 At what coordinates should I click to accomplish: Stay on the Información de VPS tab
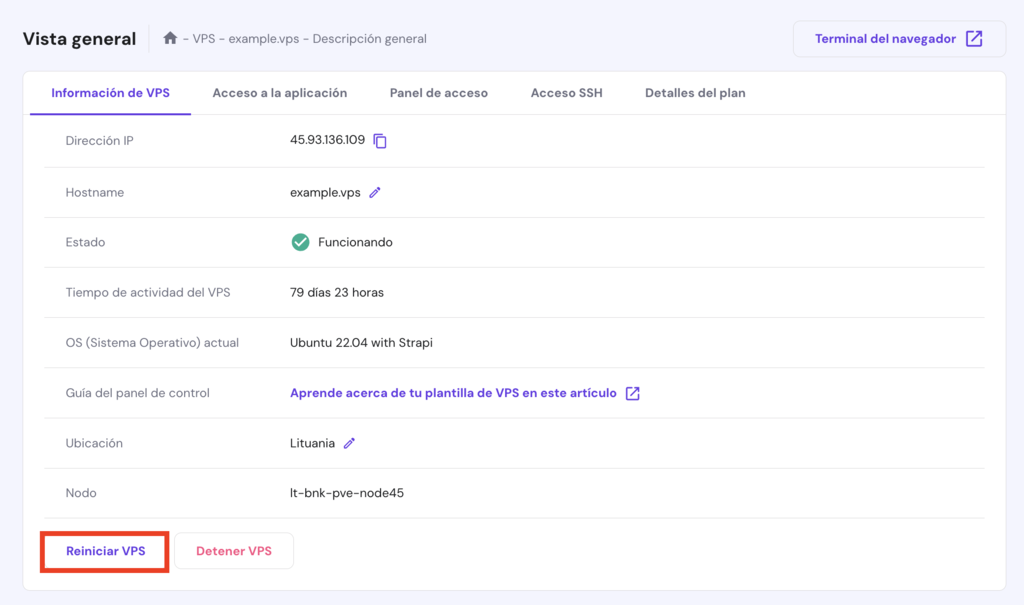113,92
